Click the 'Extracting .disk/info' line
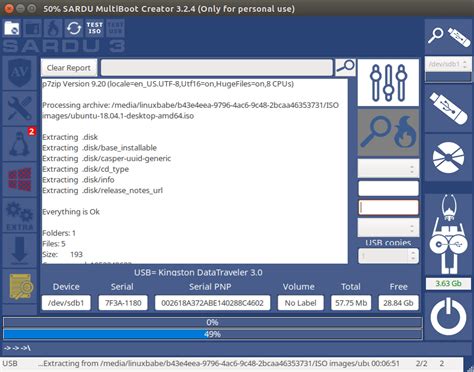 pos(78,180)
